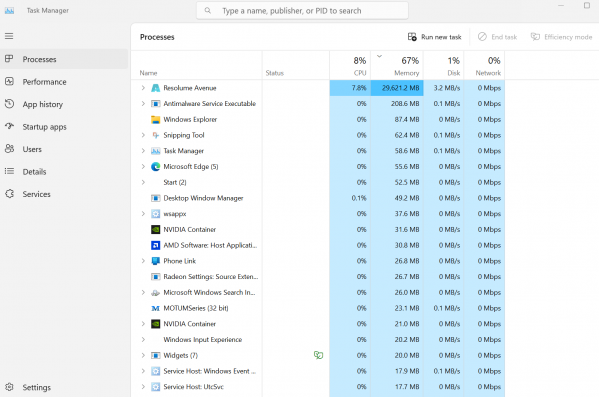Open the hamburger navigation menu
This screenshot has width=599, height=397.
coord(9,36)
